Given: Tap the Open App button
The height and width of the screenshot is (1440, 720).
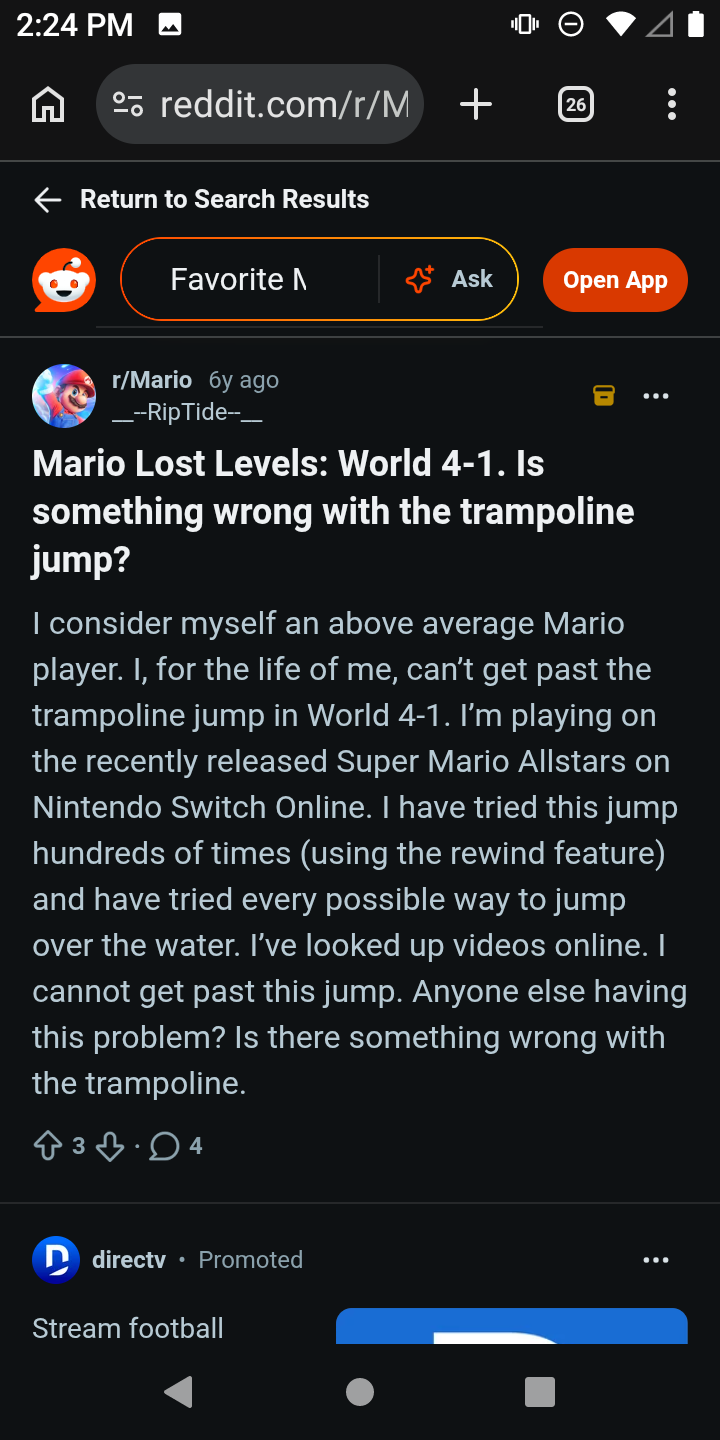Looking at the screenshot, I should 615,280.
